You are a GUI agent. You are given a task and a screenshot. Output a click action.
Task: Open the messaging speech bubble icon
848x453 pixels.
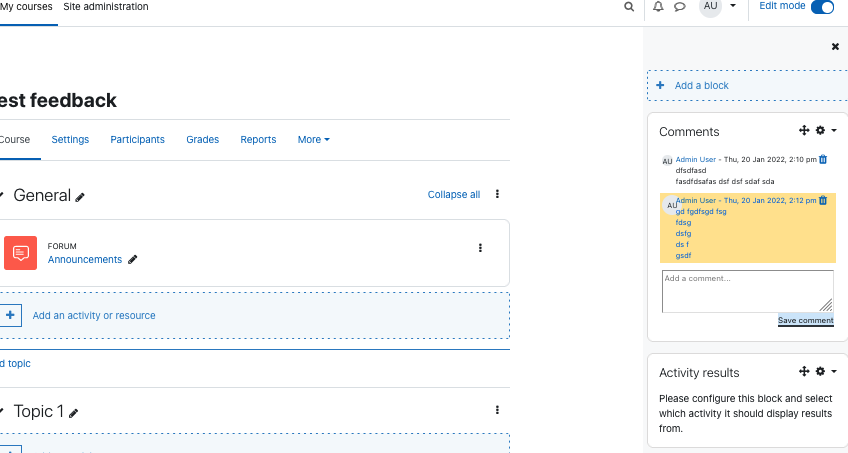tap(680, 7)
